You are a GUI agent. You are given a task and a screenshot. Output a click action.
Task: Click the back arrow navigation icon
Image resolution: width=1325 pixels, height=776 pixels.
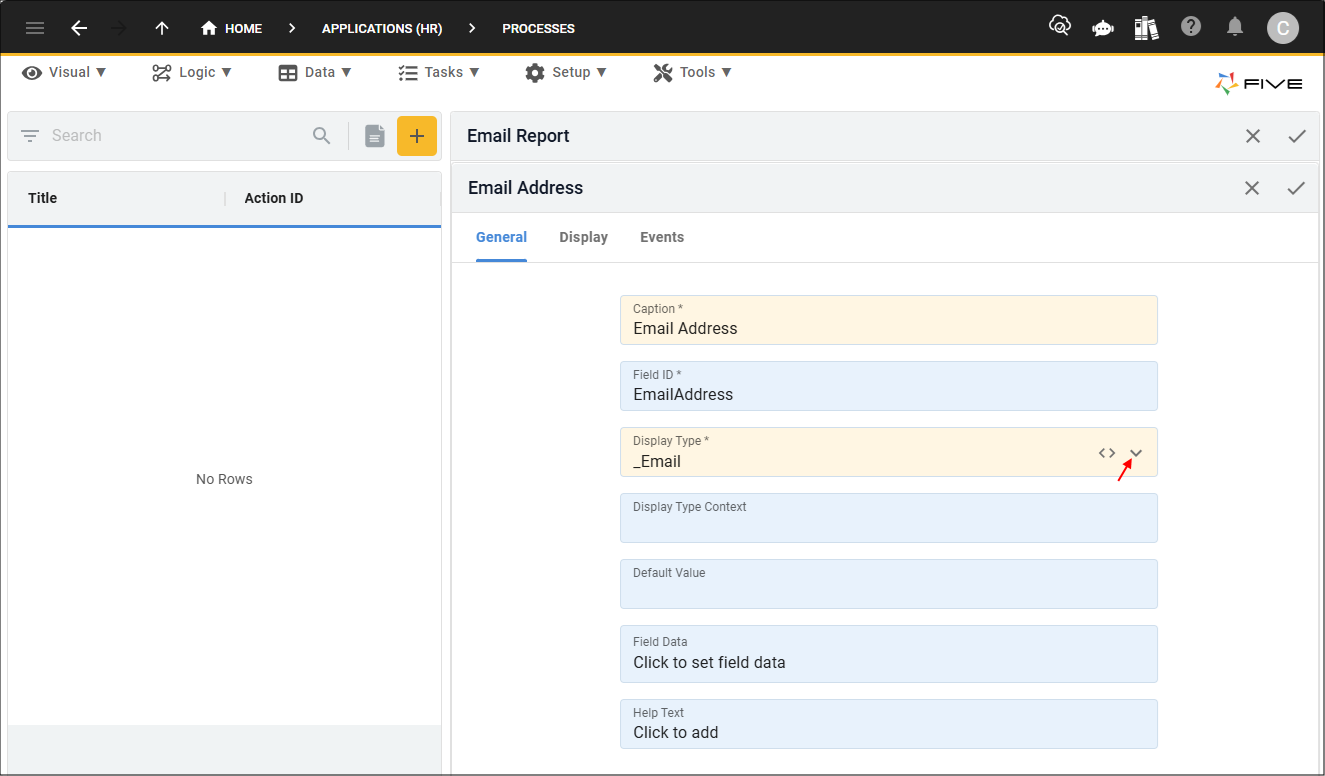point(79,28)
